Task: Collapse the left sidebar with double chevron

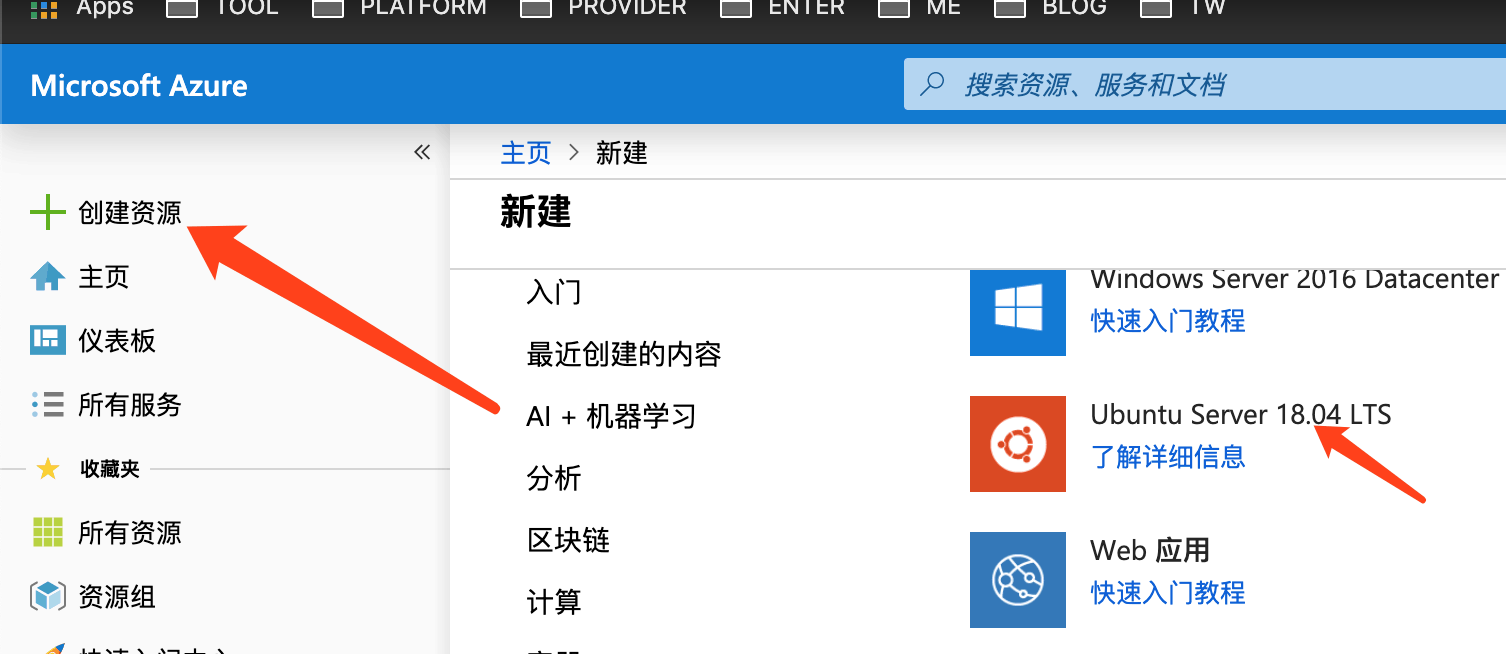Action: click(x=422, y=152)
